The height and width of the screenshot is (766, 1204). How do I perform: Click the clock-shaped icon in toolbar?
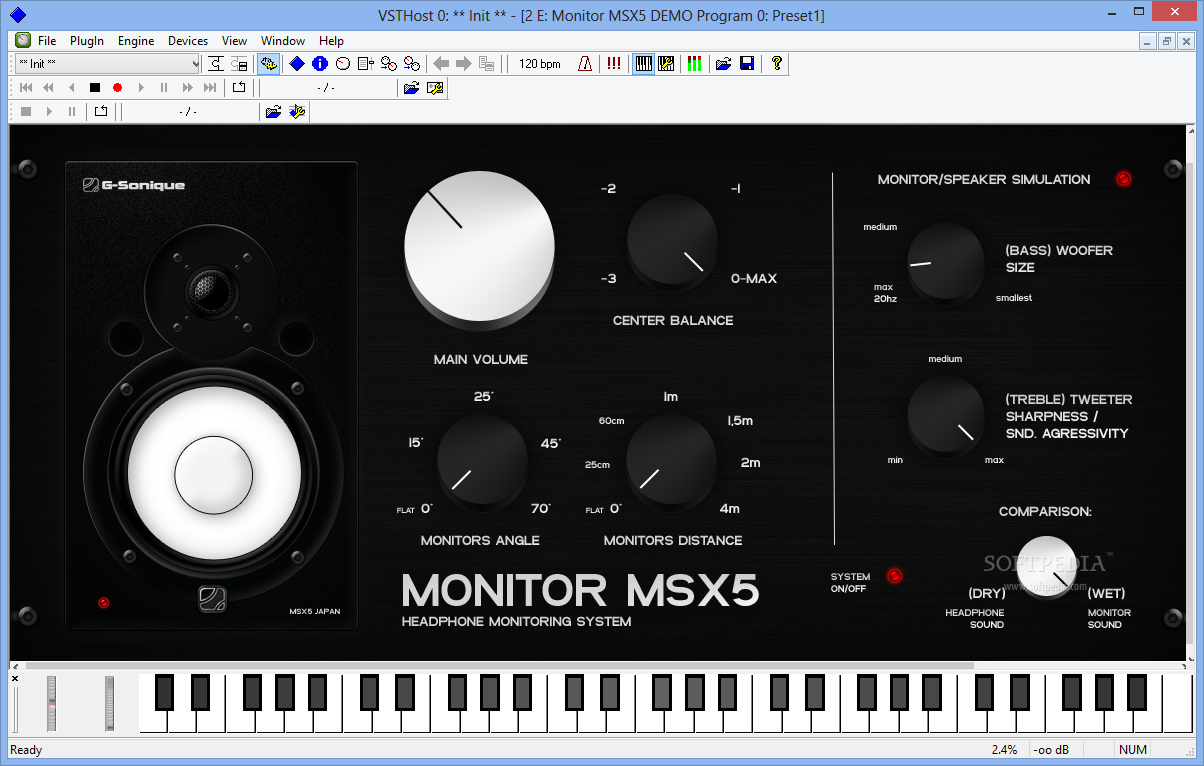[x=342, y=64]
